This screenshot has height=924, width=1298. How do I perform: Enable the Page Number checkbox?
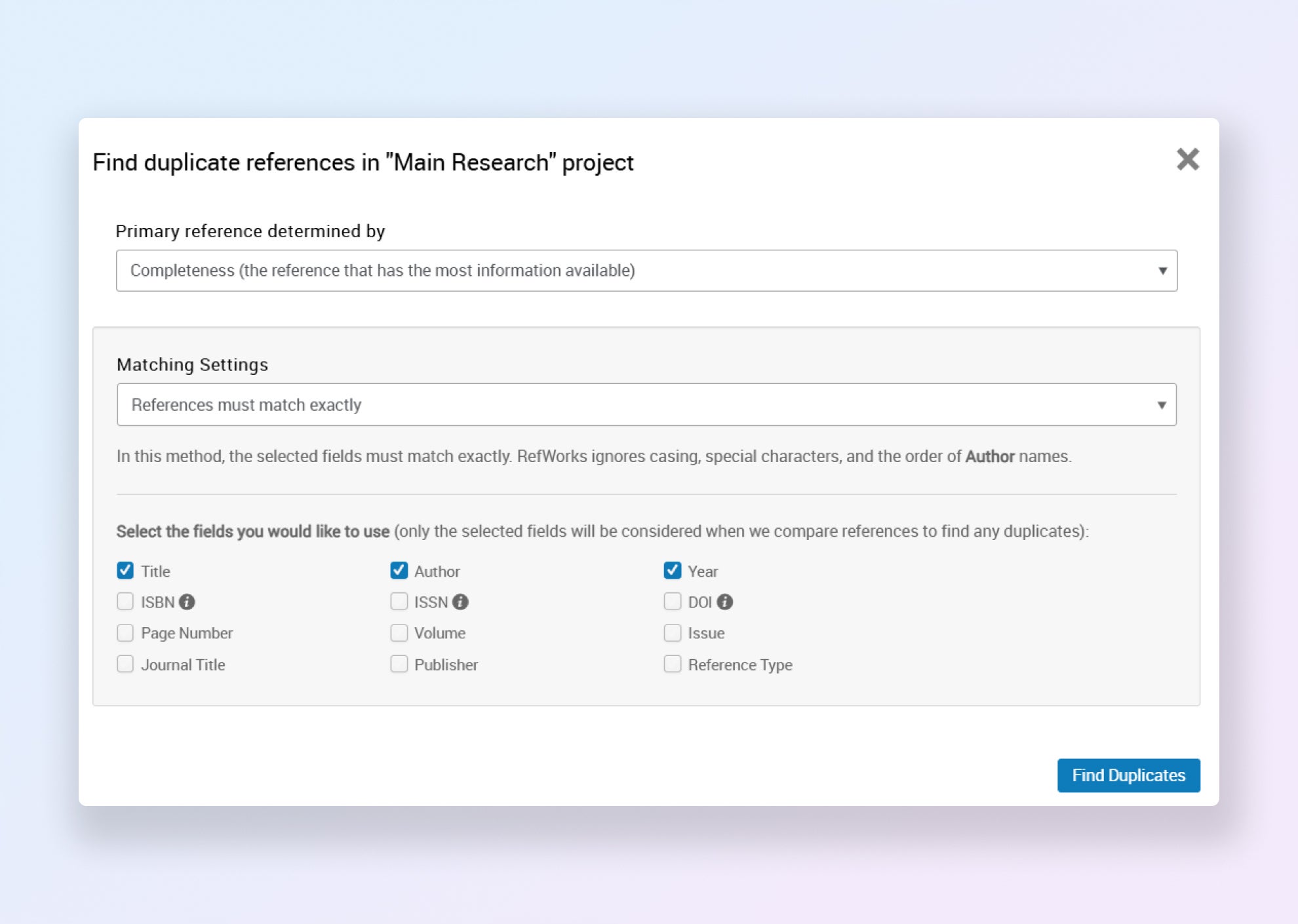125,633
